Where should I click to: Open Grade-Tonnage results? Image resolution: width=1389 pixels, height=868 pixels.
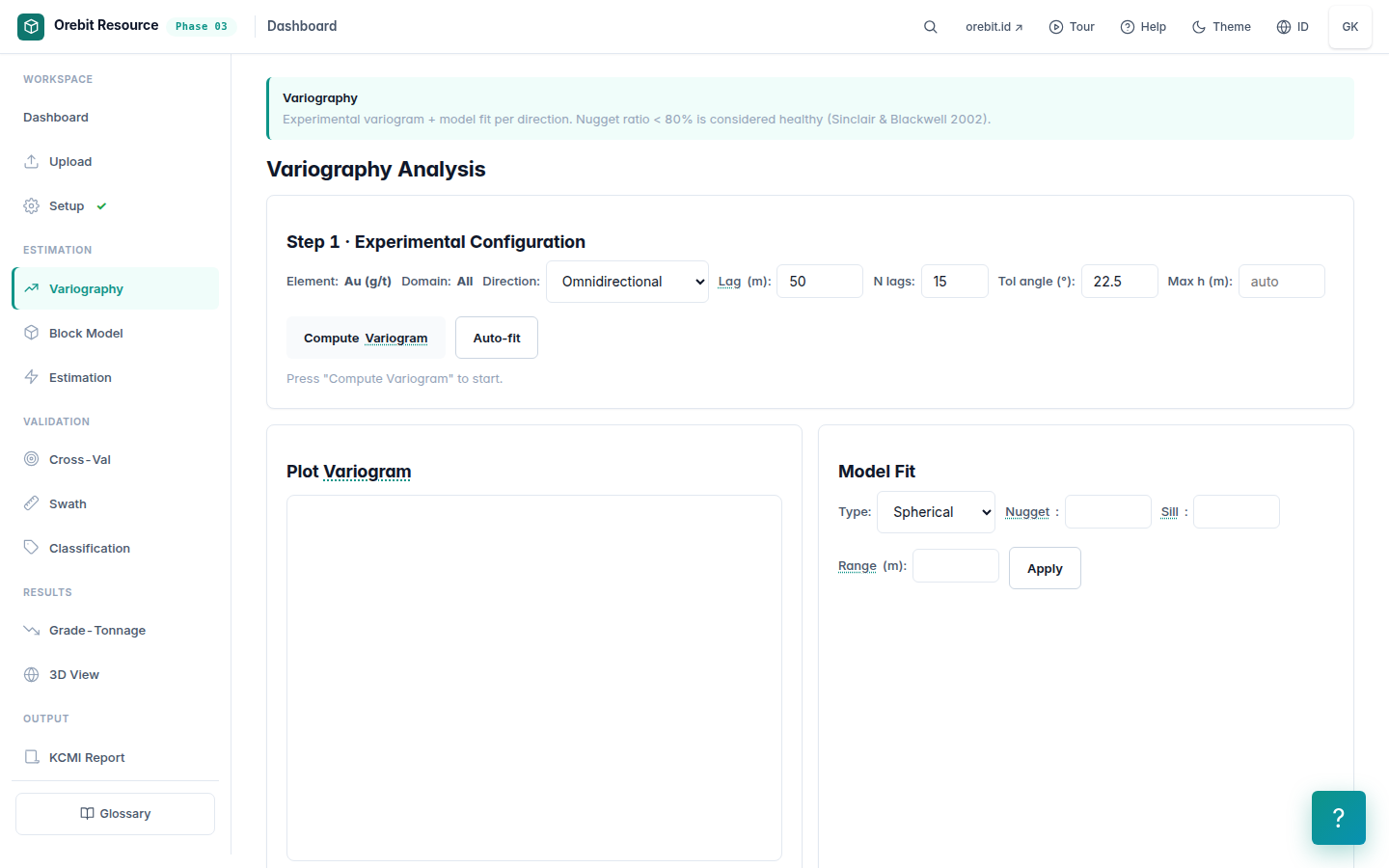(x=116, y=630)
